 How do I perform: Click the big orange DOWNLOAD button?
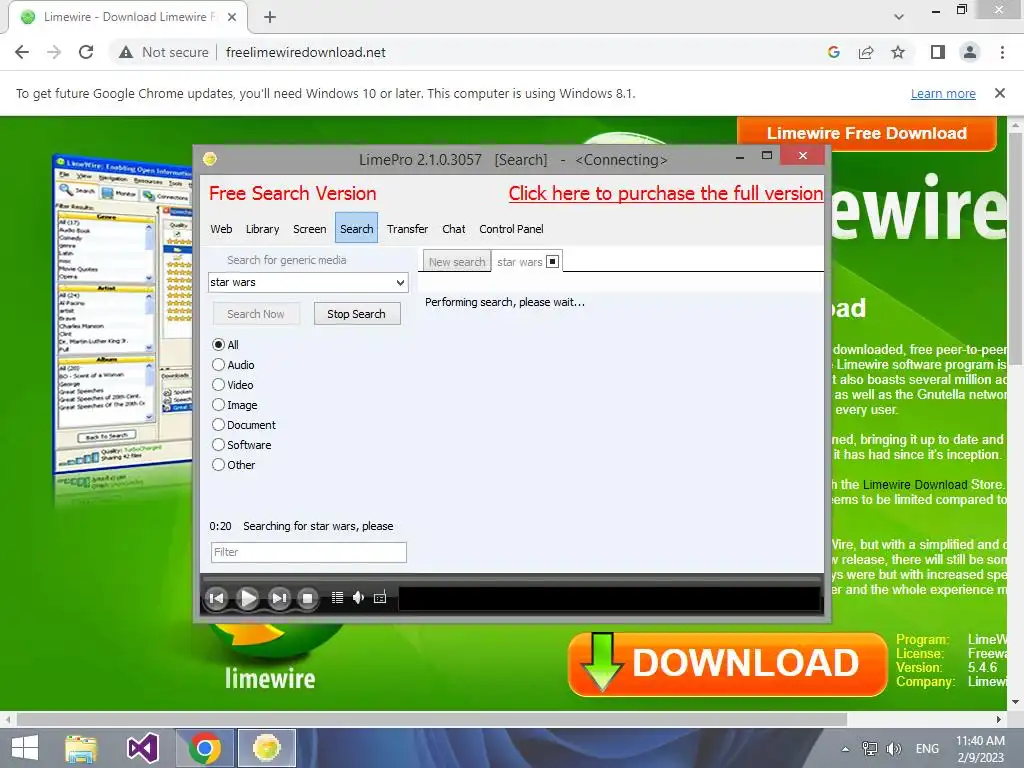point(727,664)
